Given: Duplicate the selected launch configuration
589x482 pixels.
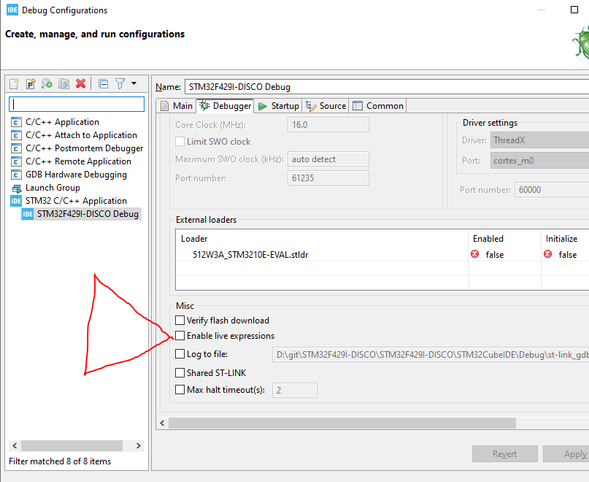Looking at the screenshot, I should pyautogui.click(x=64, y=83).
